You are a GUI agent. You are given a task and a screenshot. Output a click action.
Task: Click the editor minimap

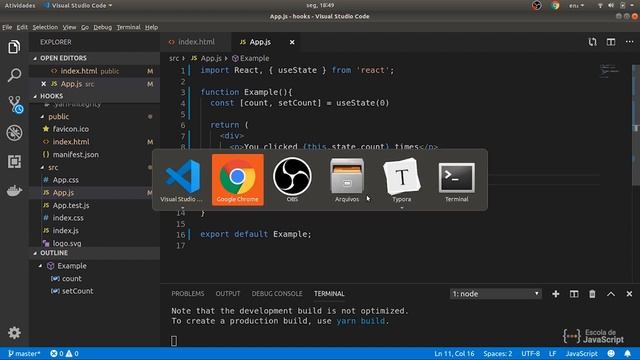coord(609,71)
